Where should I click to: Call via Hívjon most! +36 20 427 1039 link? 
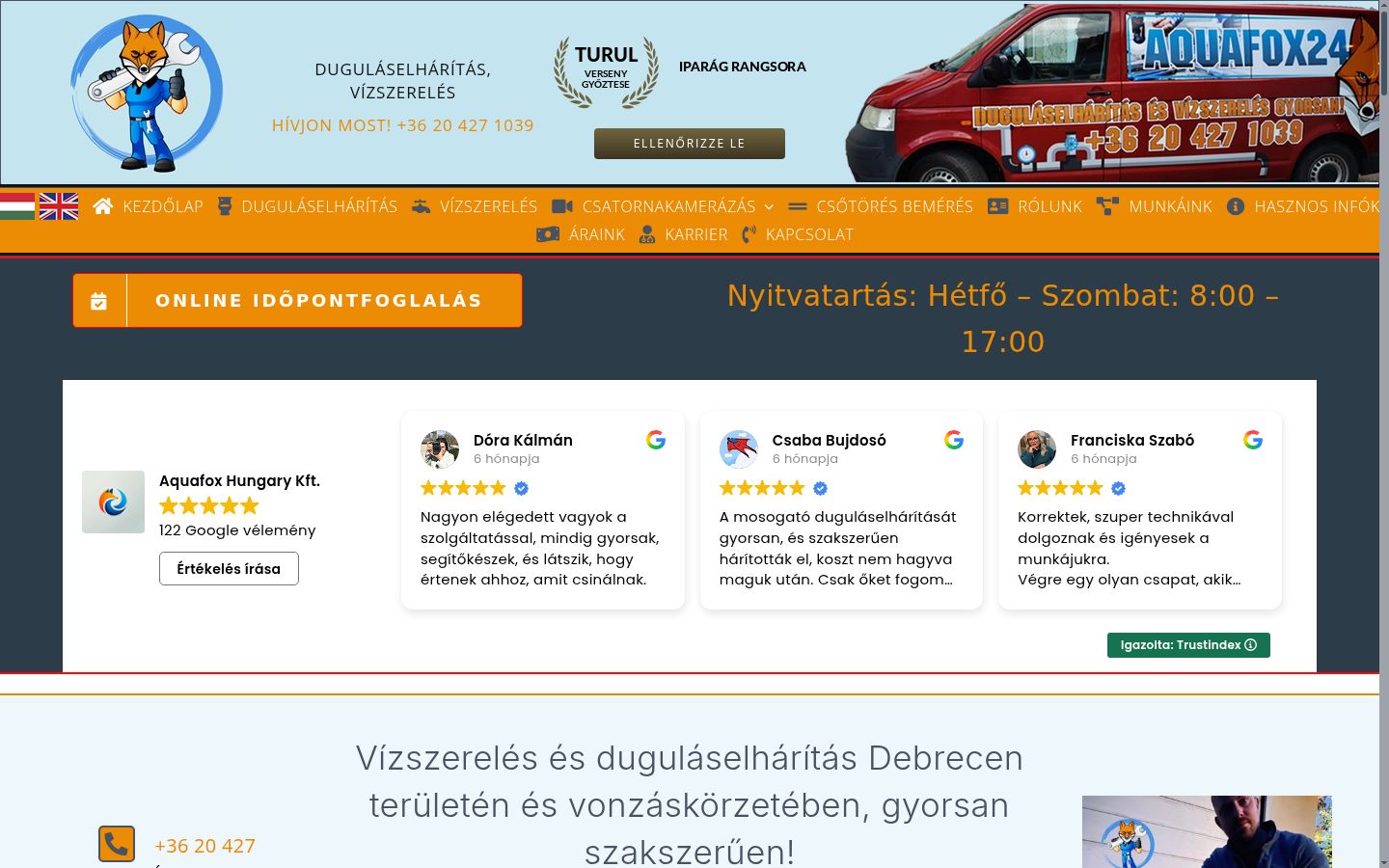point(403,125)
